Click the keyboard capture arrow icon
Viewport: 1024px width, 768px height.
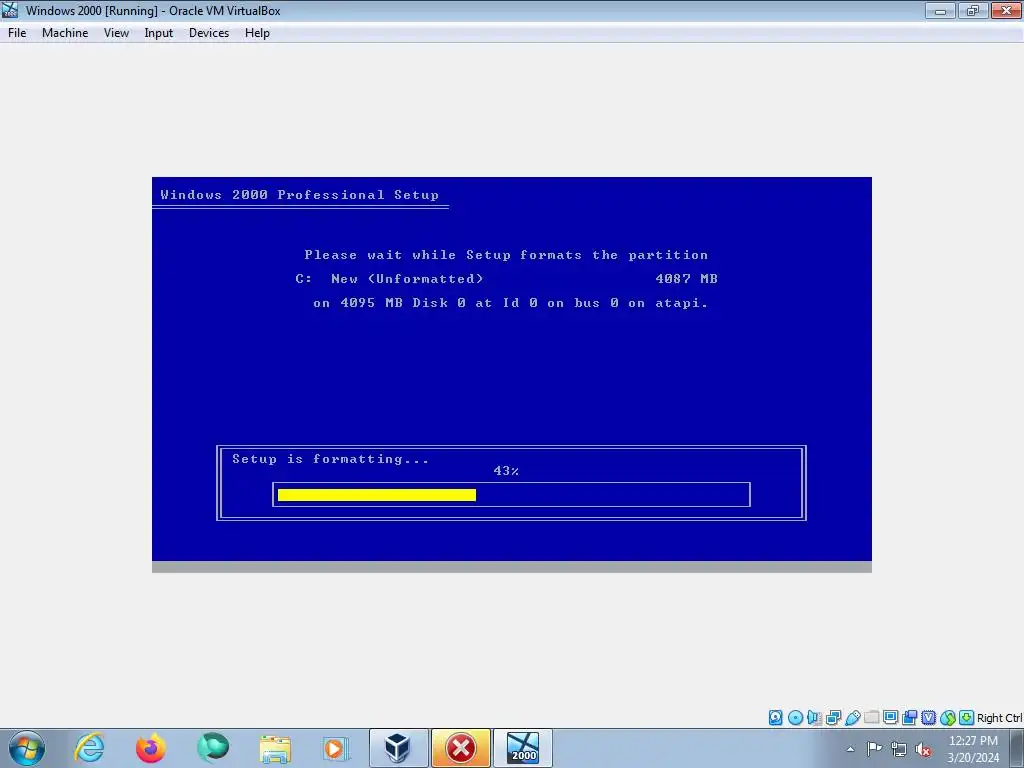pyautogui.click(x=967, y=718)
